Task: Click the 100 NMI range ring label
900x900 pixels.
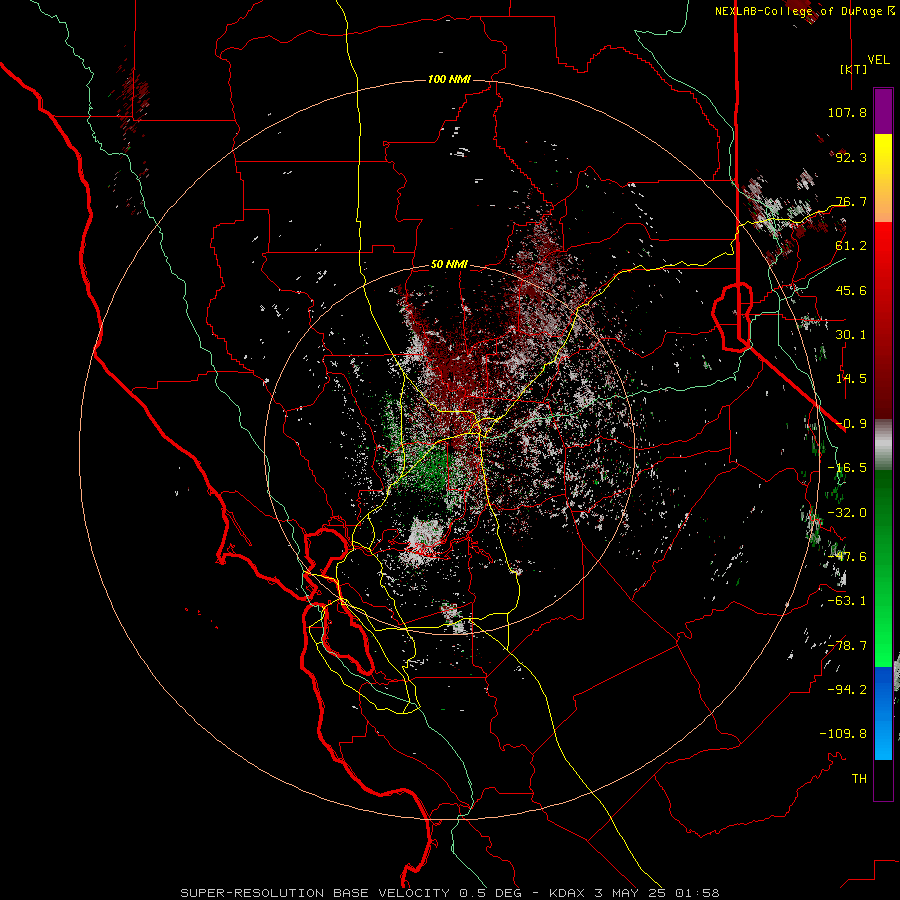Action: point(449,79)
